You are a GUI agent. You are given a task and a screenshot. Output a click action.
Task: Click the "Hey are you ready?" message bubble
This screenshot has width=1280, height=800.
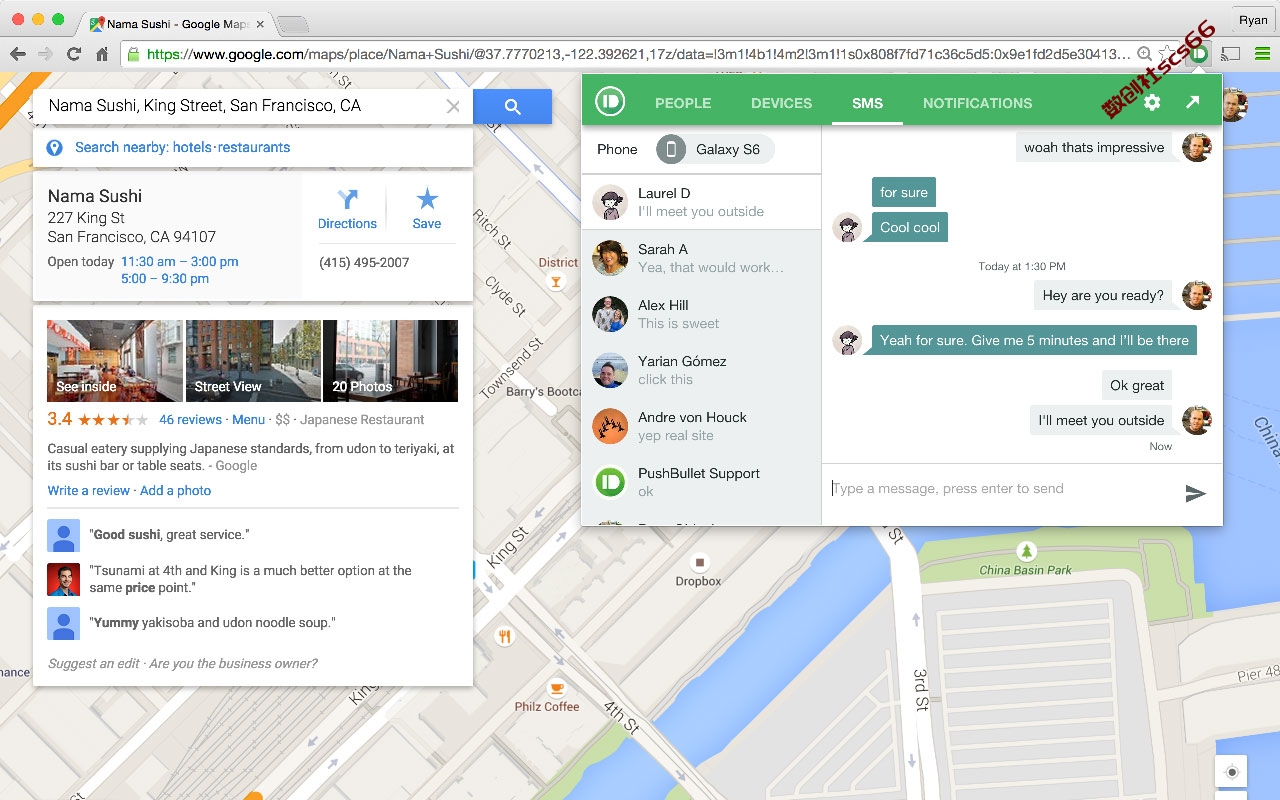(1103, 295)
